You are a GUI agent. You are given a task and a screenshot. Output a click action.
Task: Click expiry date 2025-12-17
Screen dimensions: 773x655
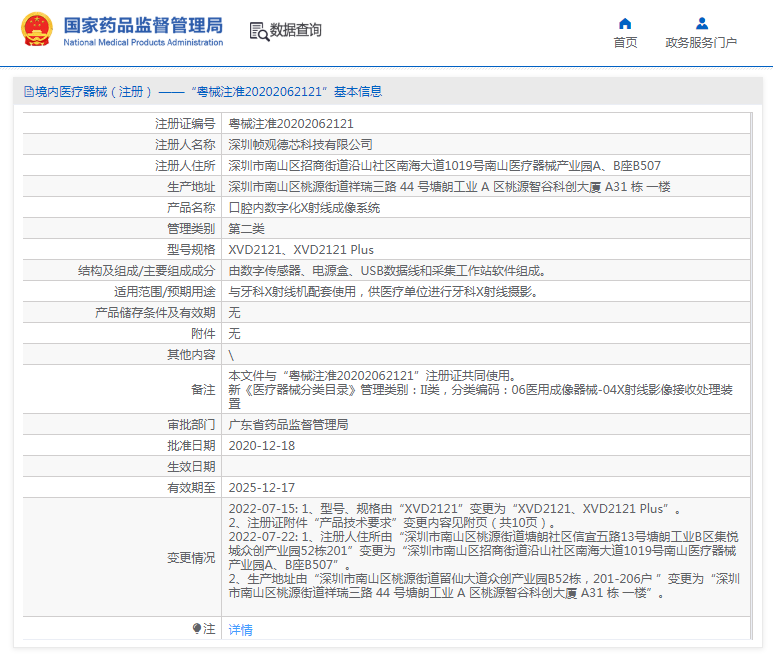coord(262,487)
